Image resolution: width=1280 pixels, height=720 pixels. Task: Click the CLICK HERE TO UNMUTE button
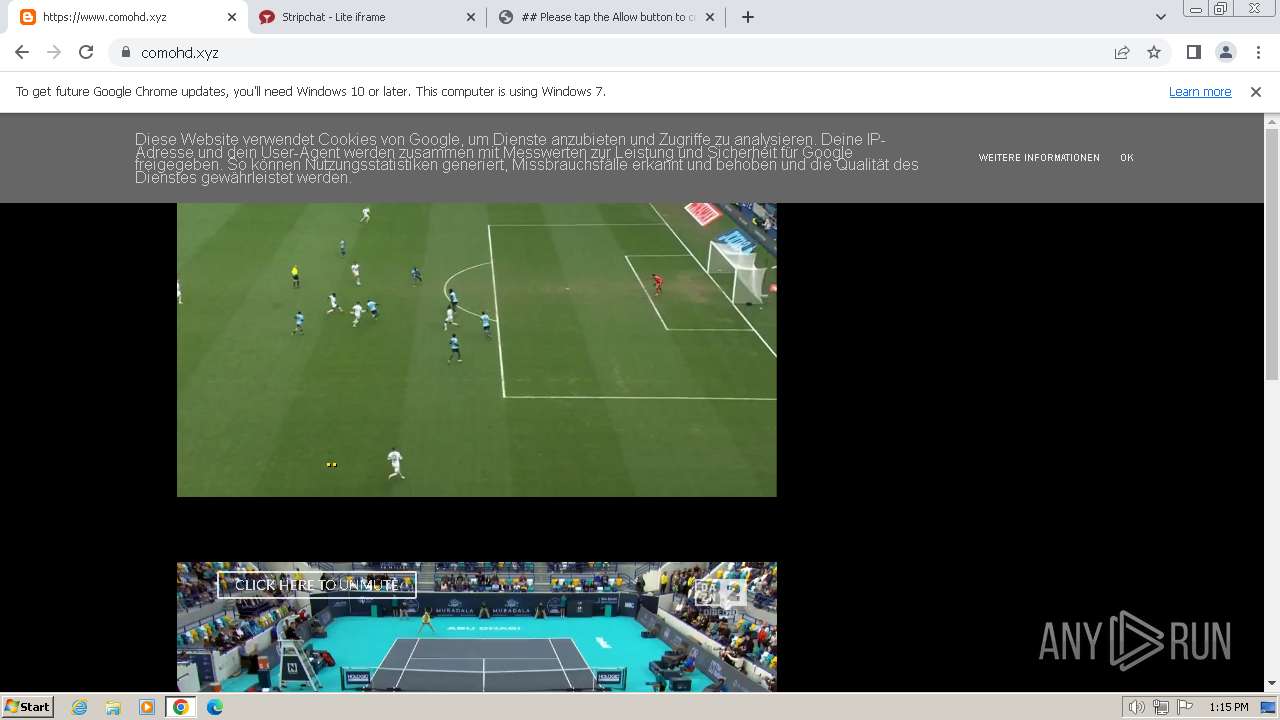click(317, 585)
